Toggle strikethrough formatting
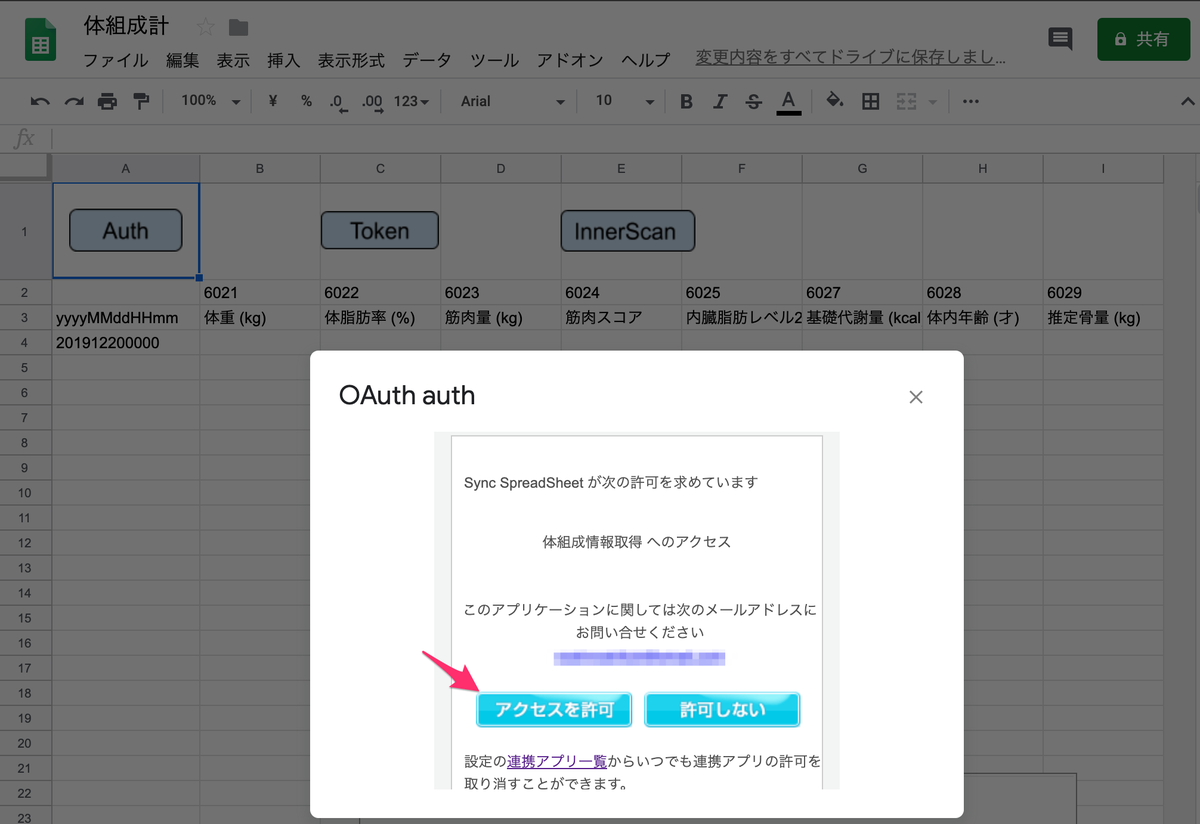This screenshot has width=1200, height=824. coord(754,101)
